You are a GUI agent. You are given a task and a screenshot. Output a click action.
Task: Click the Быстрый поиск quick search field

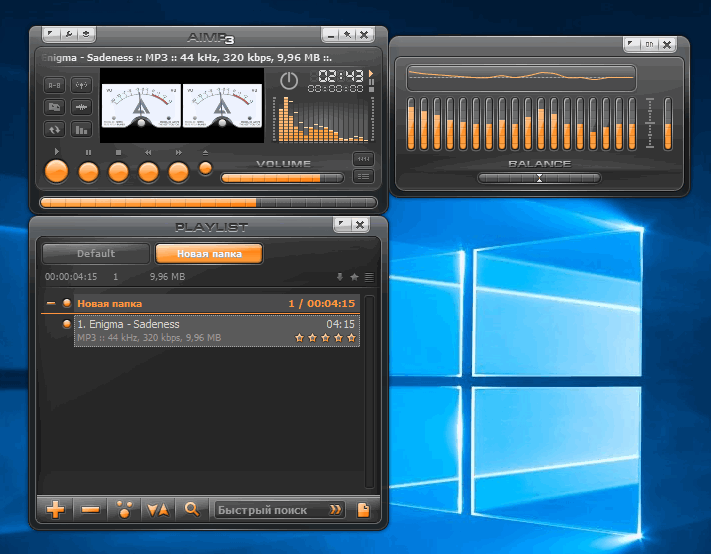270,510
